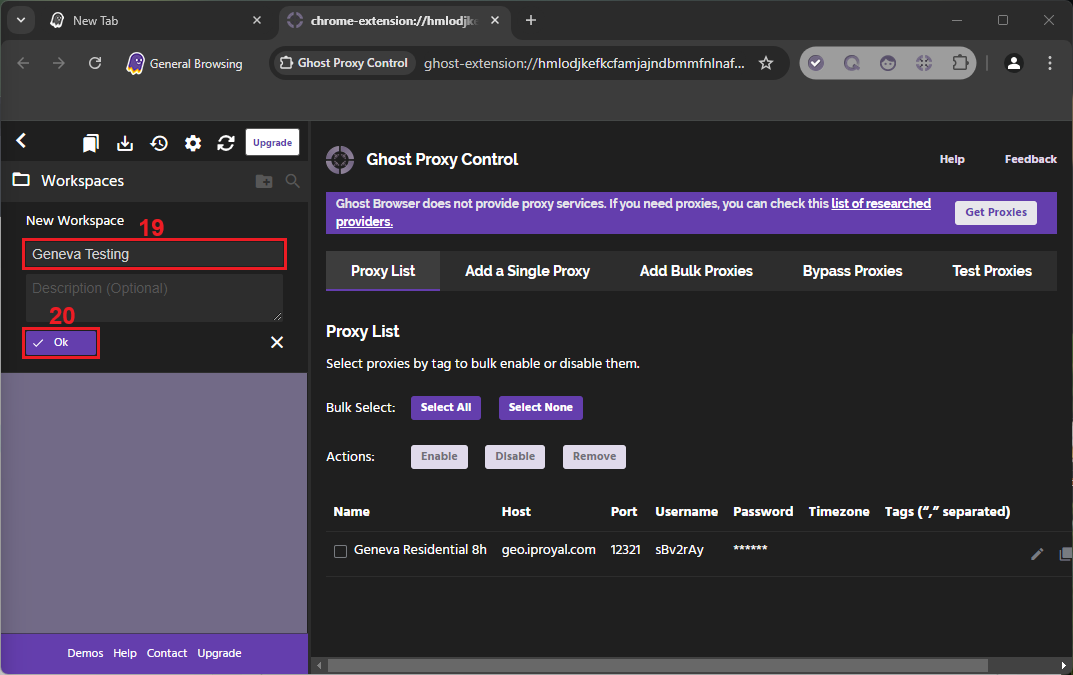The width and height of the screenshot is (1073, 675).
Task: Open the Upgrade link in sidebar footer
Action: click(x=219, y=653)
